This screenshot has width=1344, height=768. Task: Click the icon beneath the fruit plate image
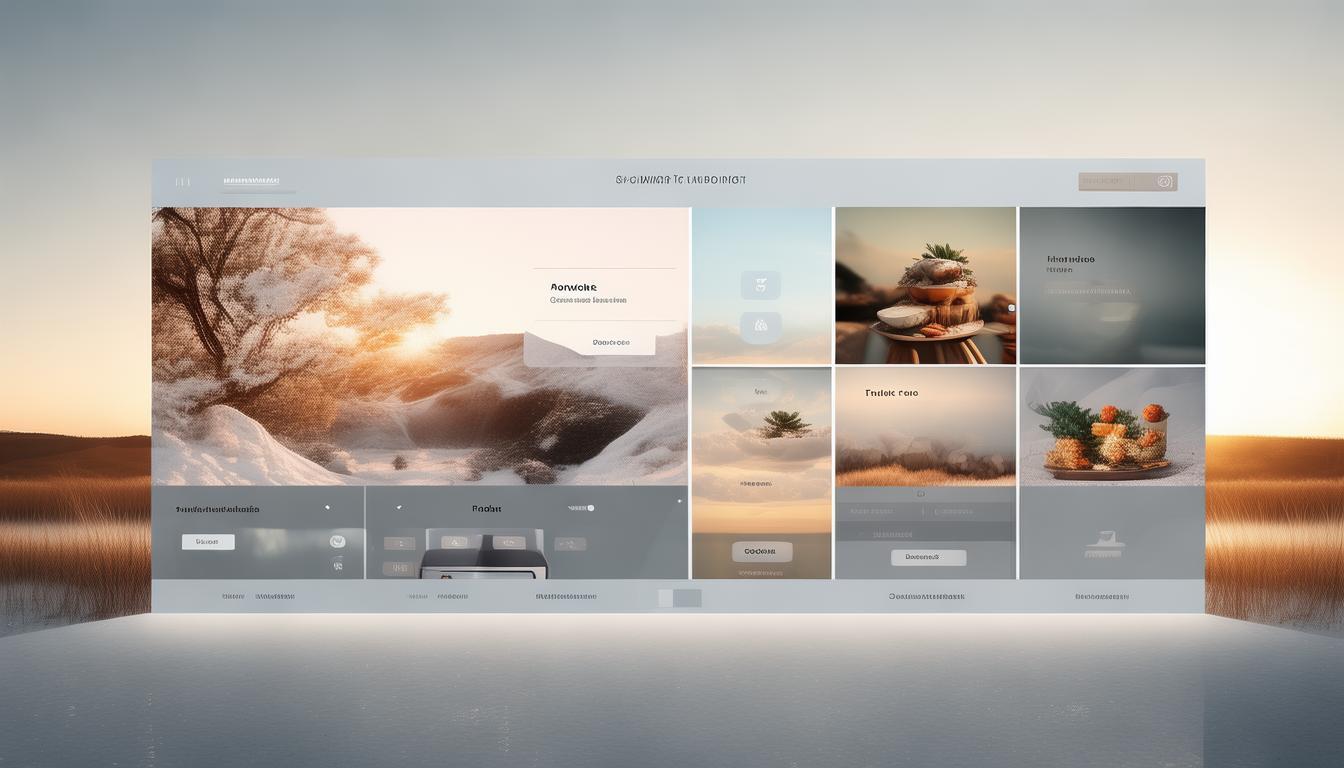1104,548
